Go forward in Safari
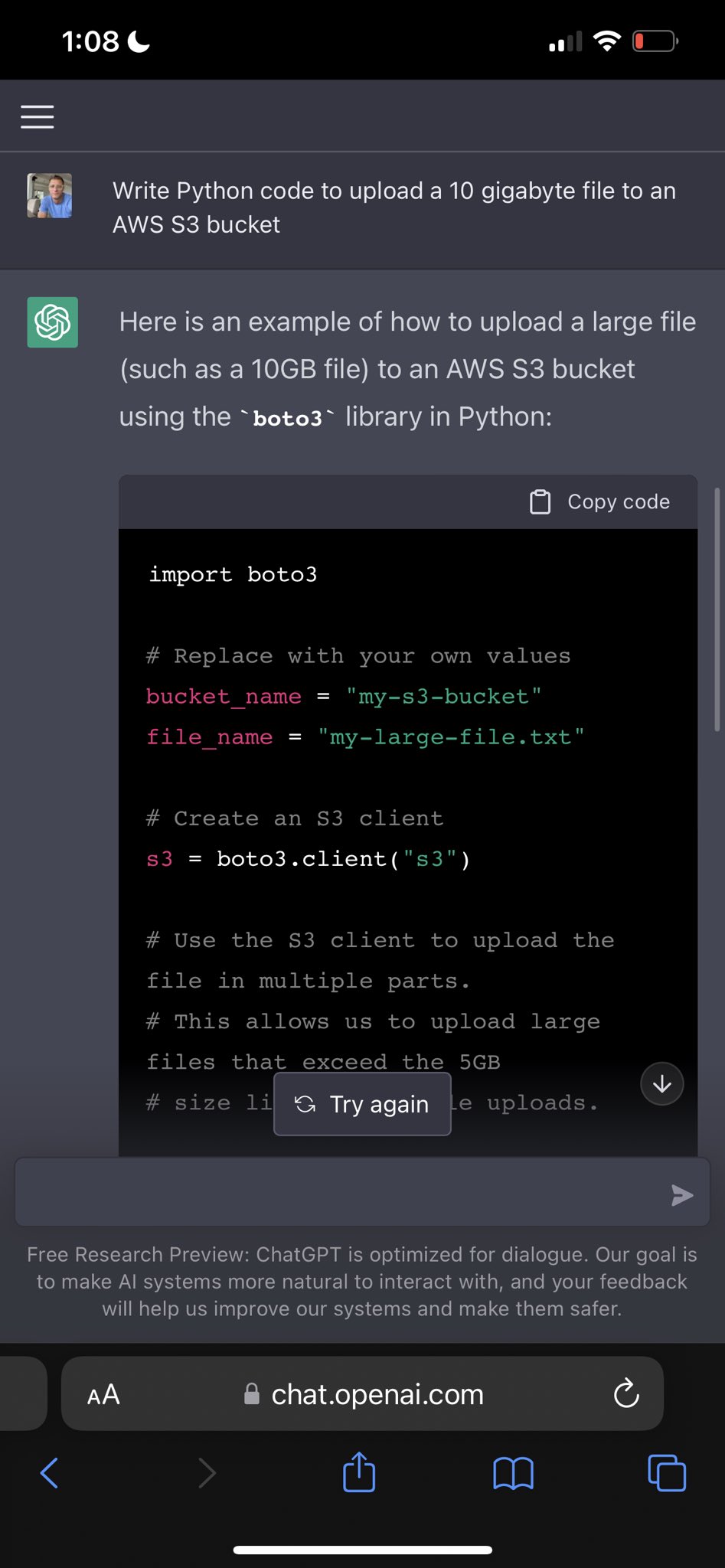The height and width of the screenshot is (1568, 725). pyautogui.click(x=207, y=1472)
